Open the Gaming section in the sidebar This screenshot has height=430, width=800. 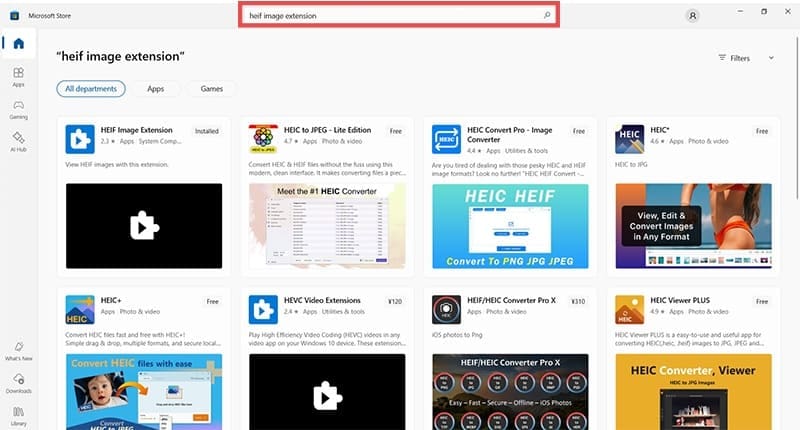[18, 109]
